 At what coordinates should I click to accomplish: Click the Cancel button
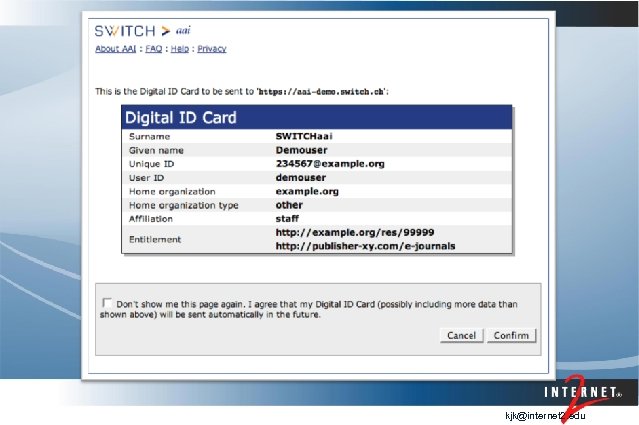coord(461,335)
